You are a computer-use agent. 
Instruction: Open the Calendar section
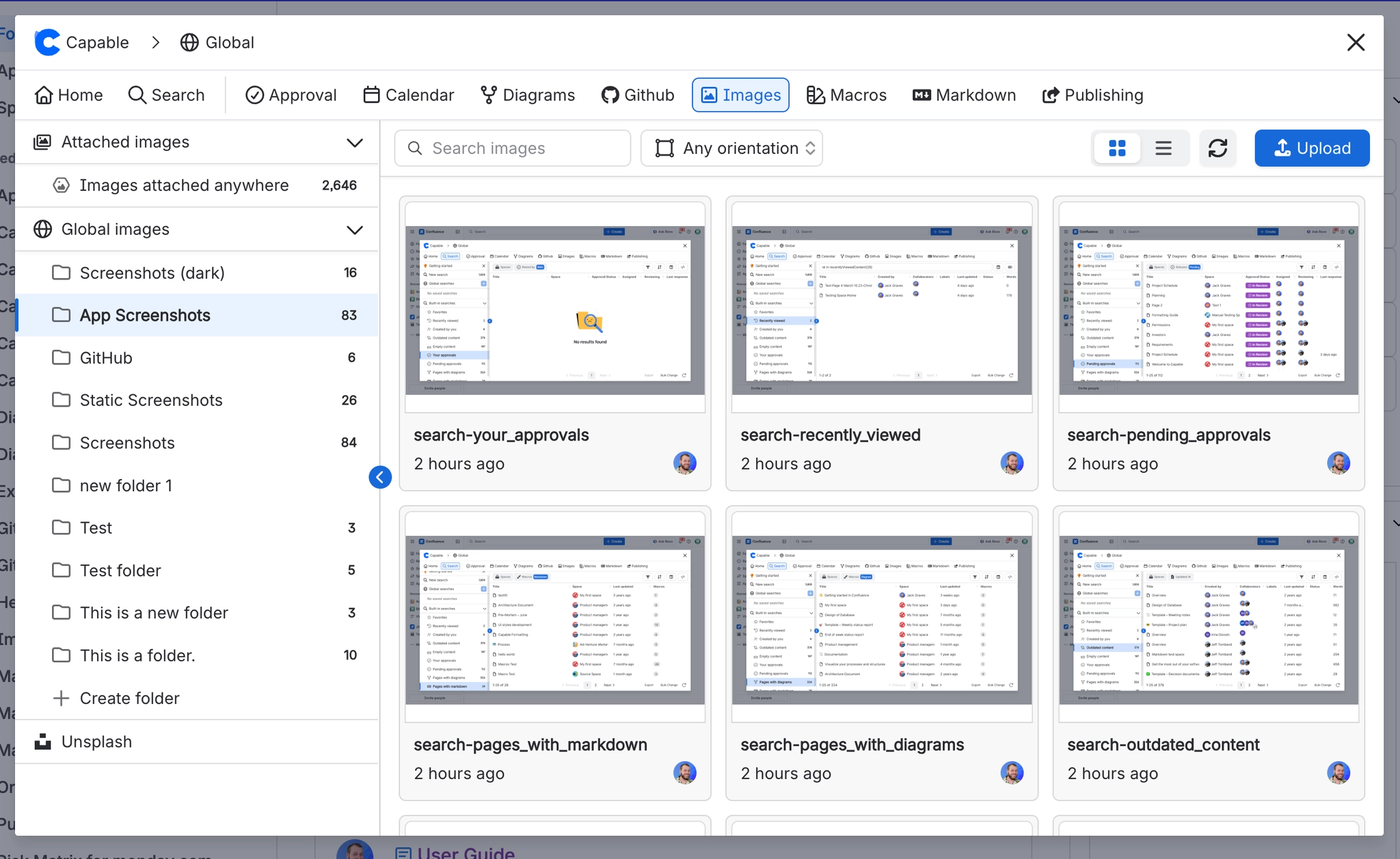point(408,95)
